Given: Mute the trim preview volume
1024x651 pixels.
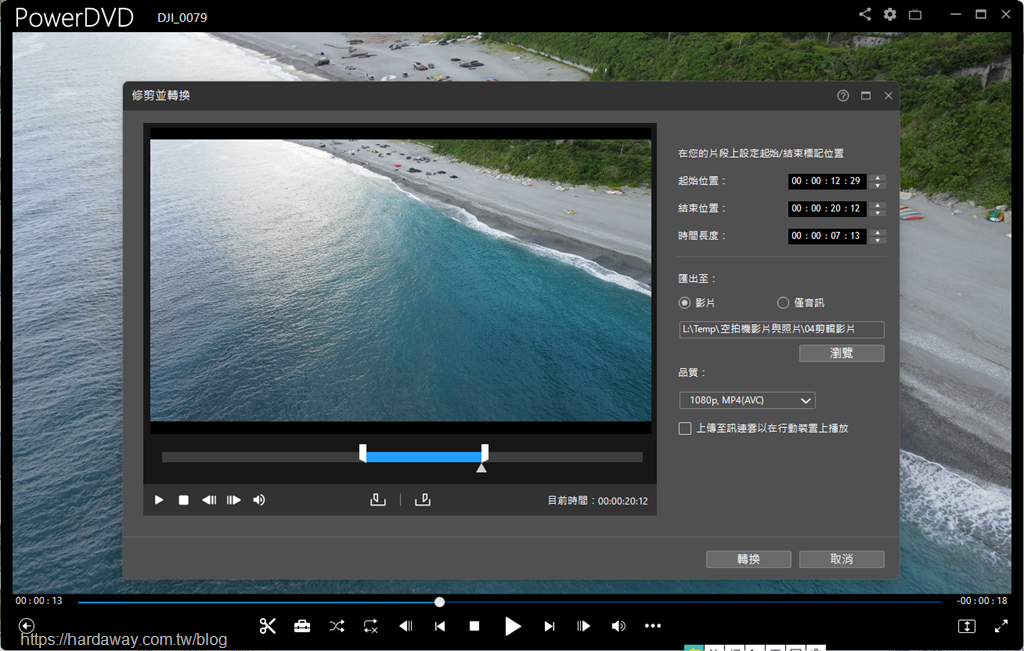Looking at the screenshot, I should pyautogui.click(x=259, y=500).
